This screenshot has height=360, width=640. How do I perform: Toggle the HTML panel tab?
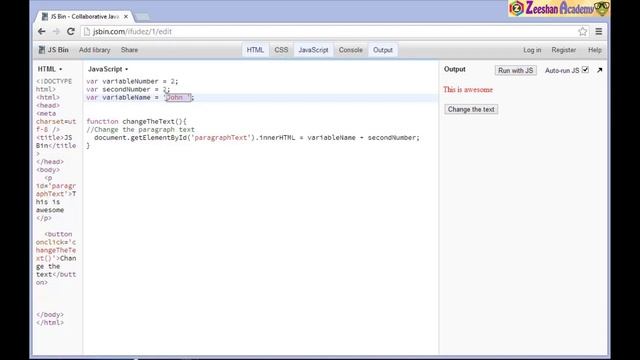pos(255,50)
